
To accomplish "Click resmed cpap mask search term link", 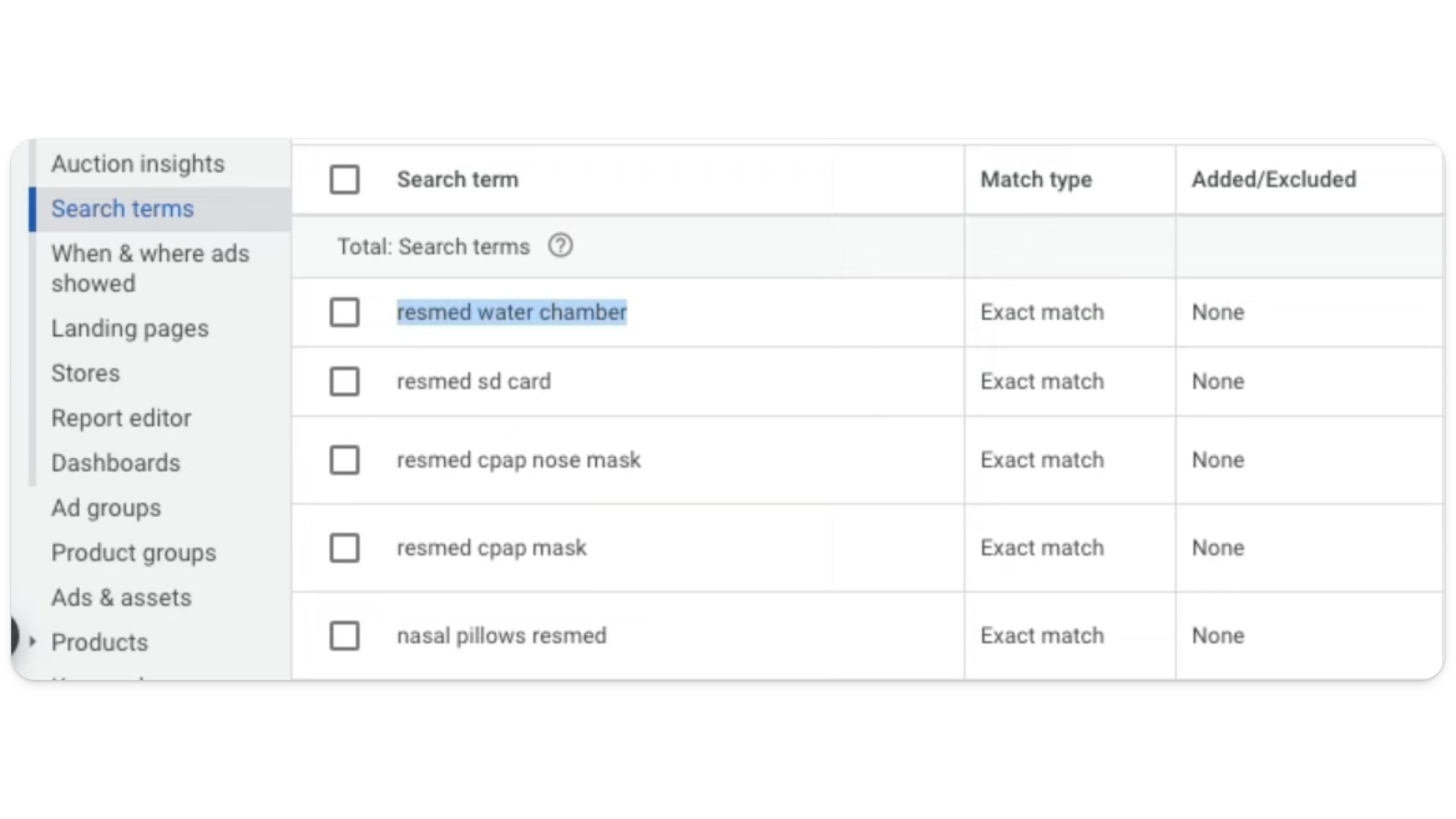I will pyautogui.click(x=491, y=548).
